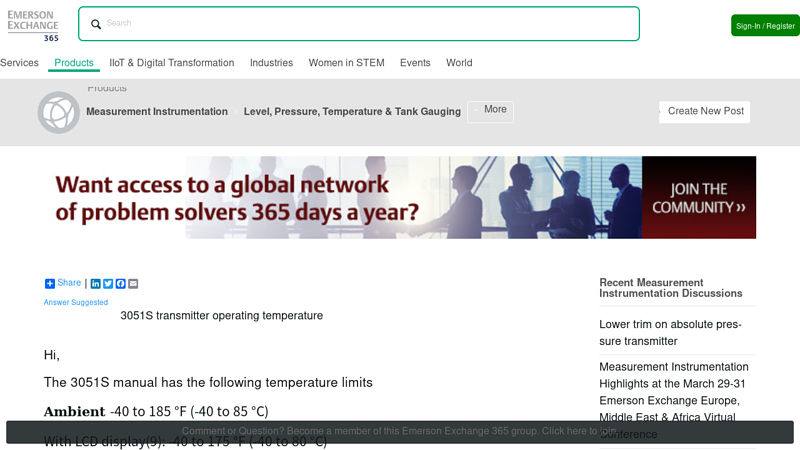This screenshot has width=800, height=450.
Task: Open Women in STEM menu
Action: 346,63
